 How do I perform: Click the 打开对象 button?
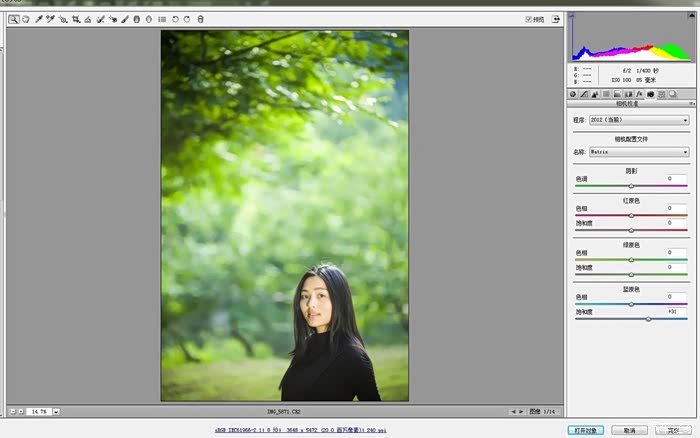click(586, 430)
